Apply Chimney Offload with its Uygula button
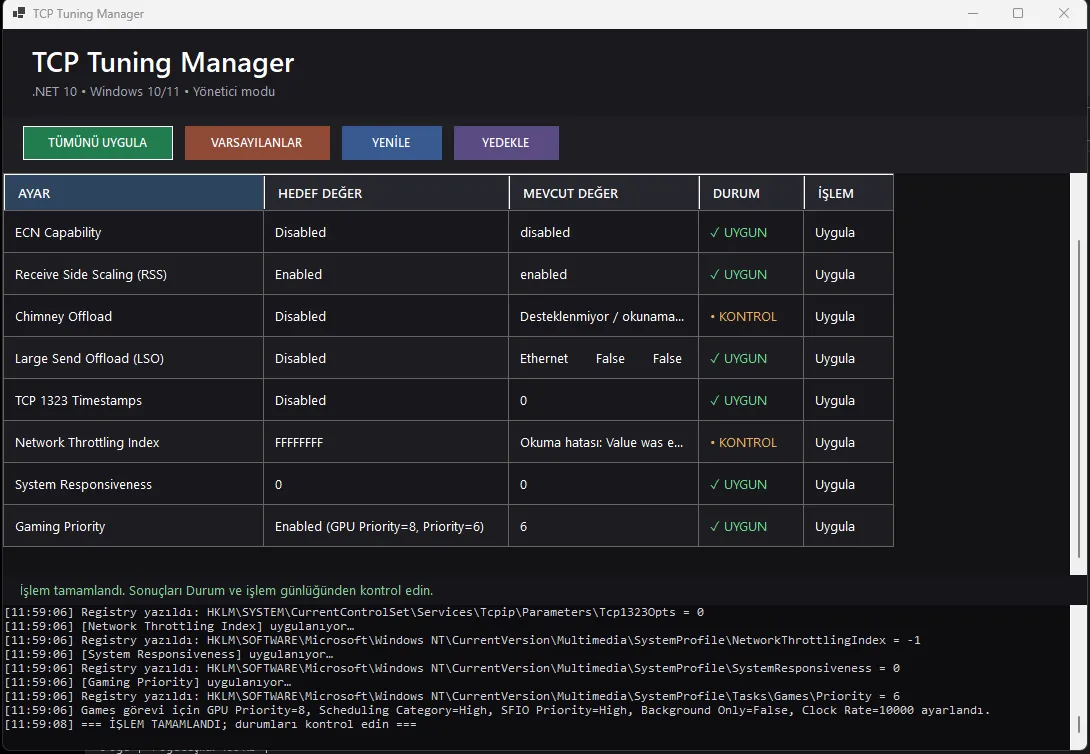This screenshot has height=754, width=1090. click(x=835, y=316)
